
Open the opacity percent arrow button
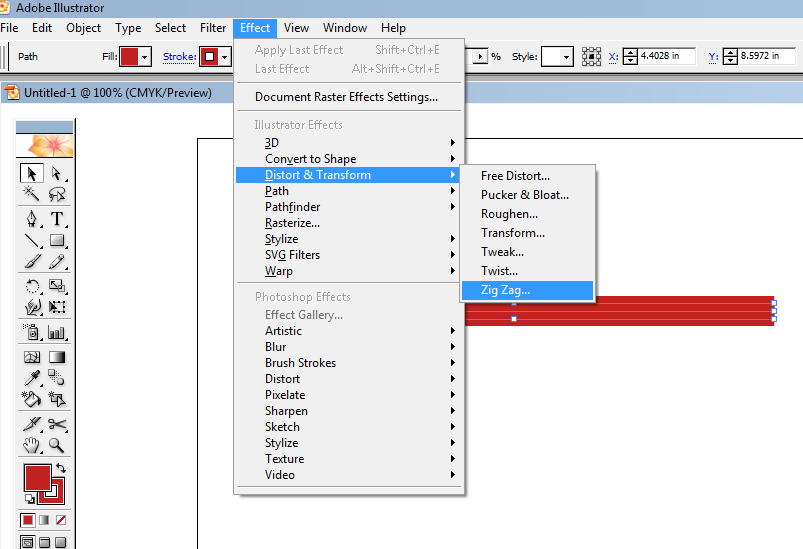coord(480,56)
